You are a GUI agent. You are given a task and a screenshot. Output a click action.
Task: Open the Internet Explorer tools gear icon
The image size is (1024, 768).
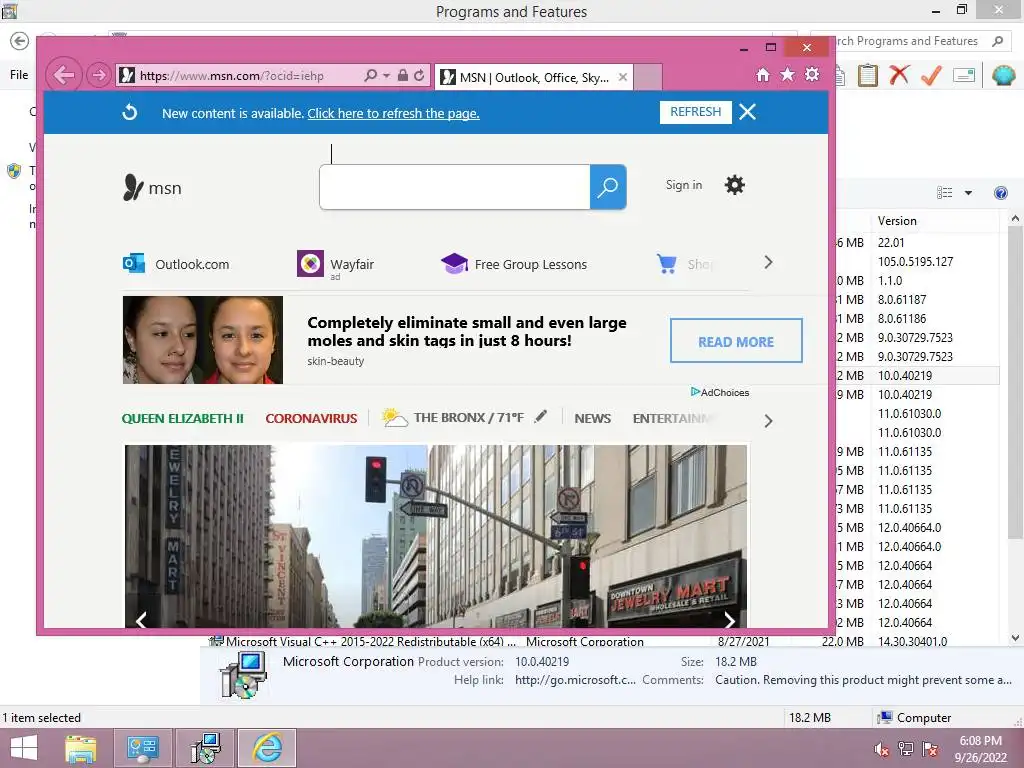point(812,74)
